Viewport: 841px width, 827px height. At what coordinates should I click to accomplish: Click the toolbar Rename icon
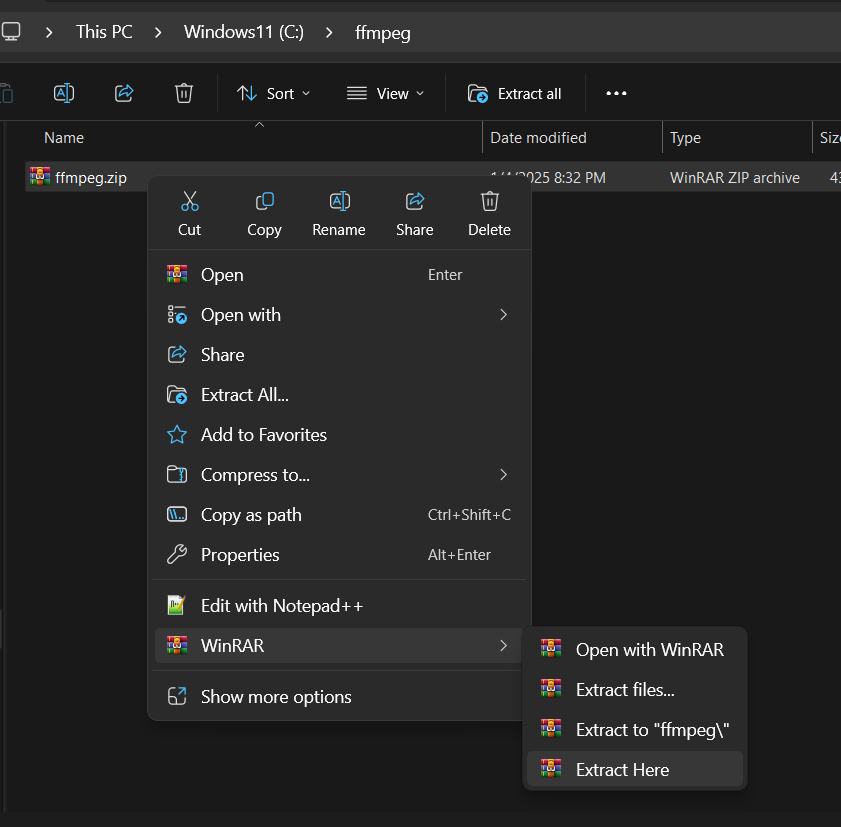tap(64, 93)
